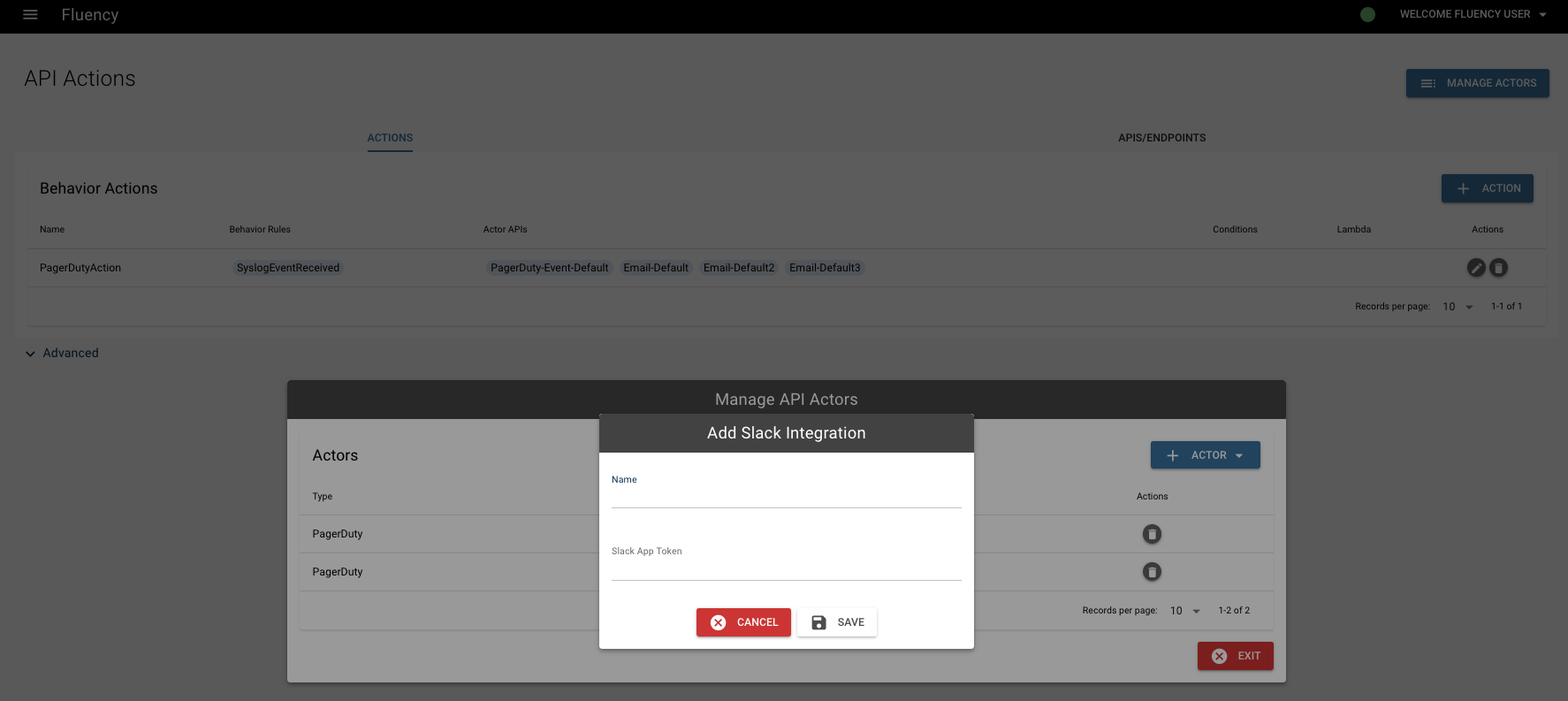Click the first PagerDuty row text

point(338,534)
